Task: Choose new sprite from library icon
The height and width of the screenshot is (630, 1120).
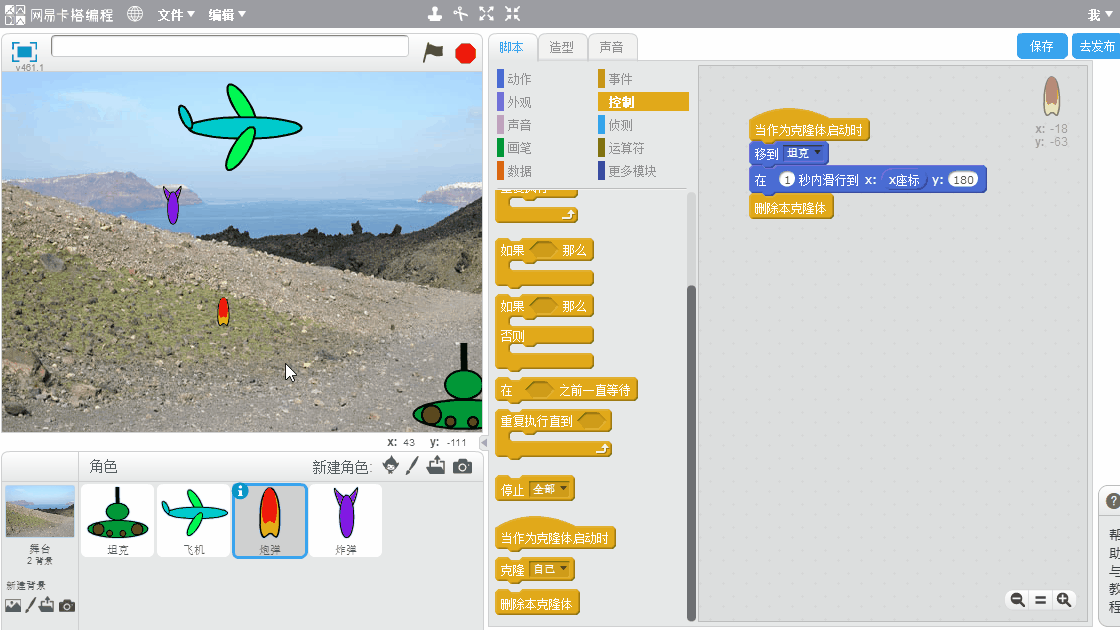Action: pyautogui.click(x=390, y=466)
